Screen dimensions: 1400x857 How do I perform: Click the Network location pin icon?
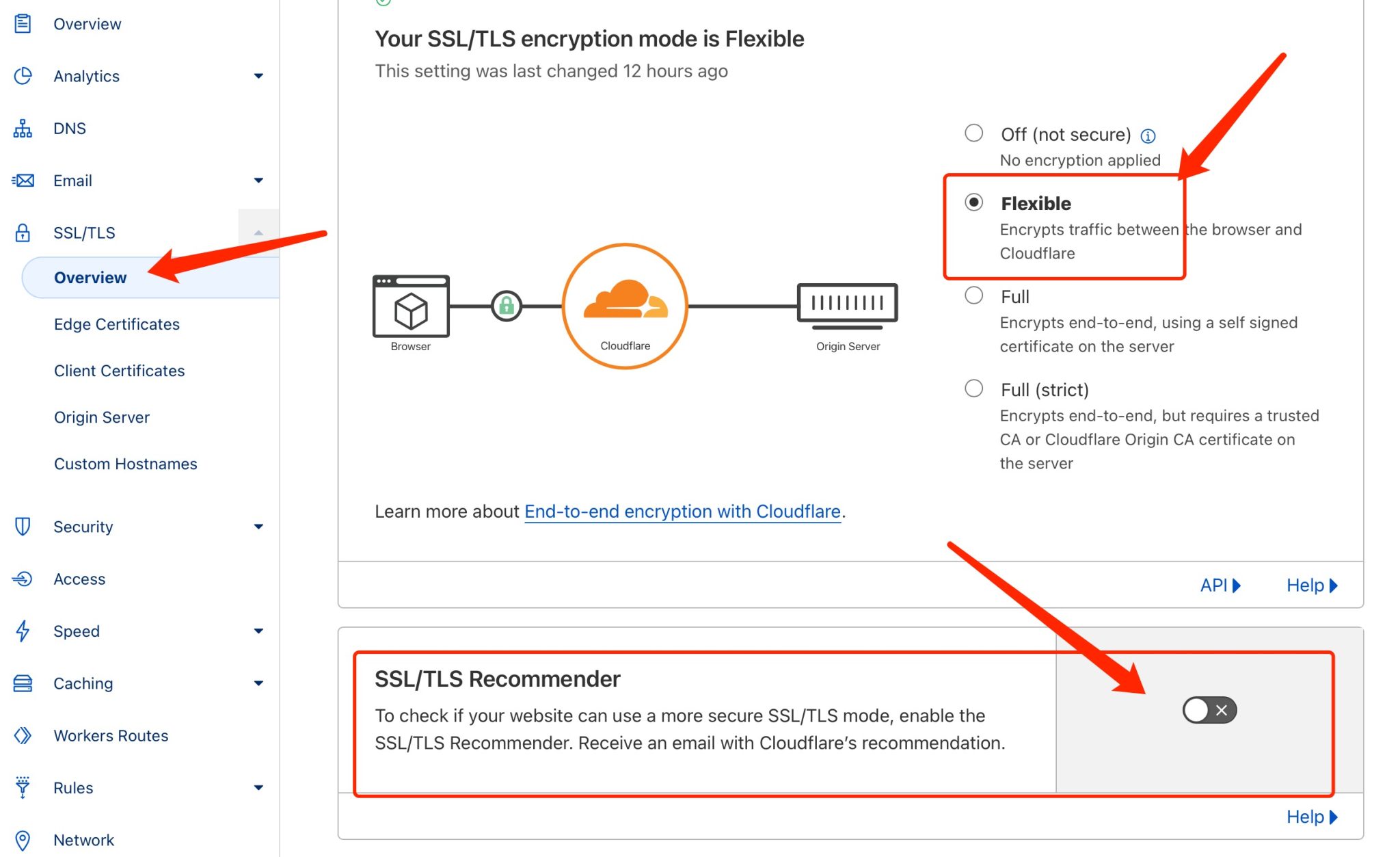pyautogui.click(x=23, y=840)
